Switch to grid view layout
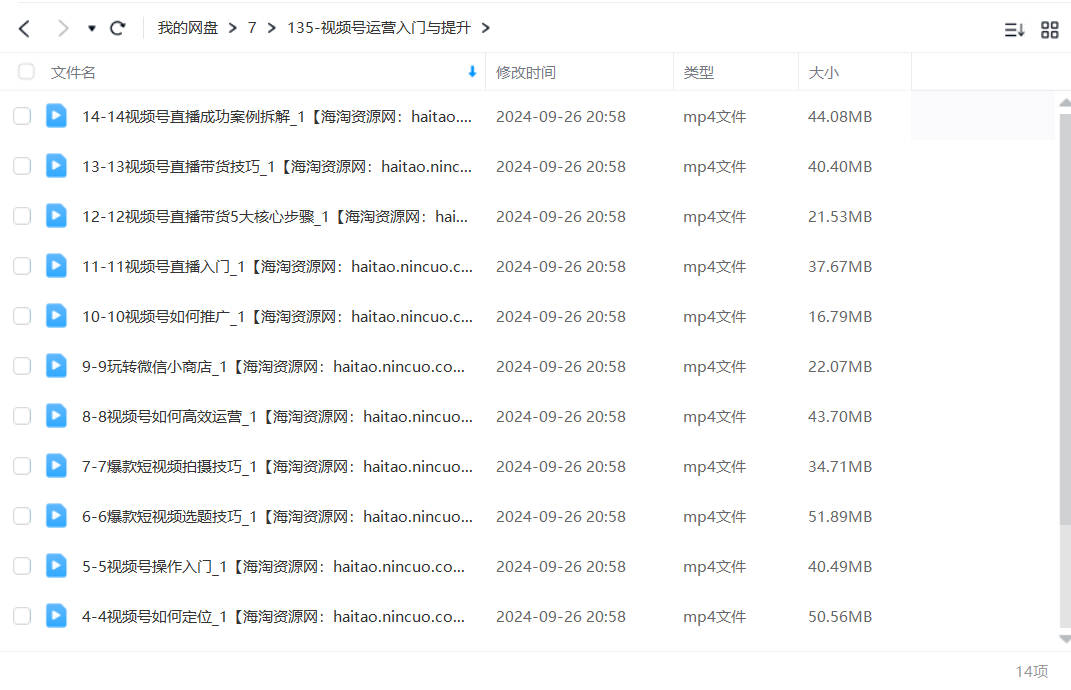 click(x=1050, y=29)
